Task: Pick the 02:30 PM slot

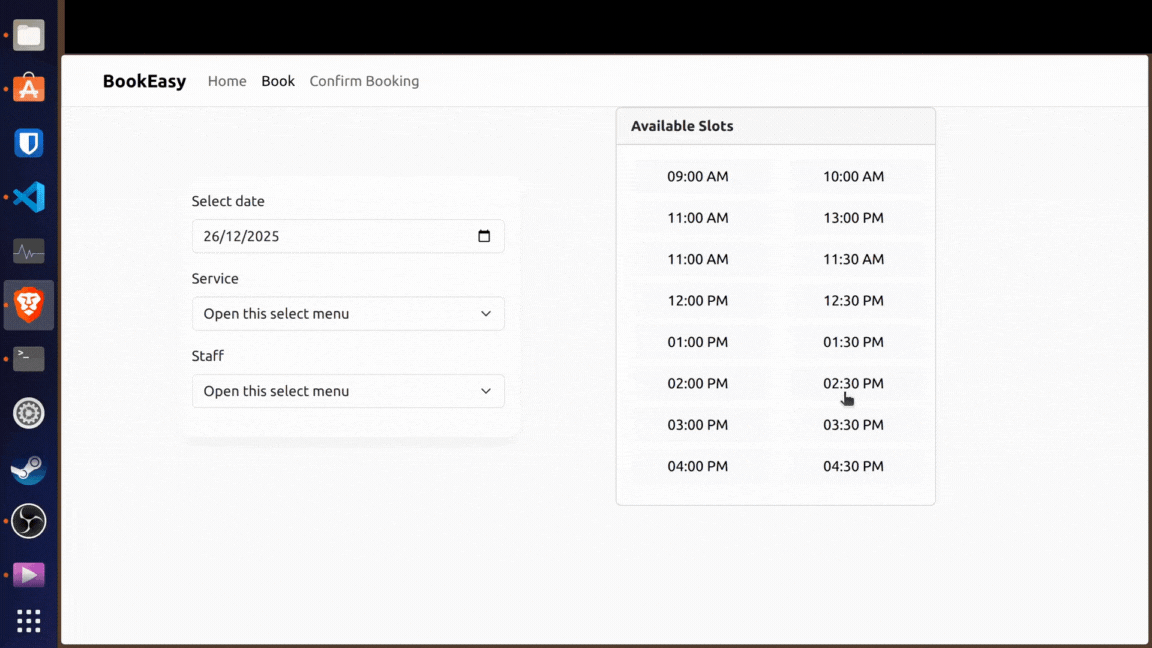Action: tap(854, 384)
